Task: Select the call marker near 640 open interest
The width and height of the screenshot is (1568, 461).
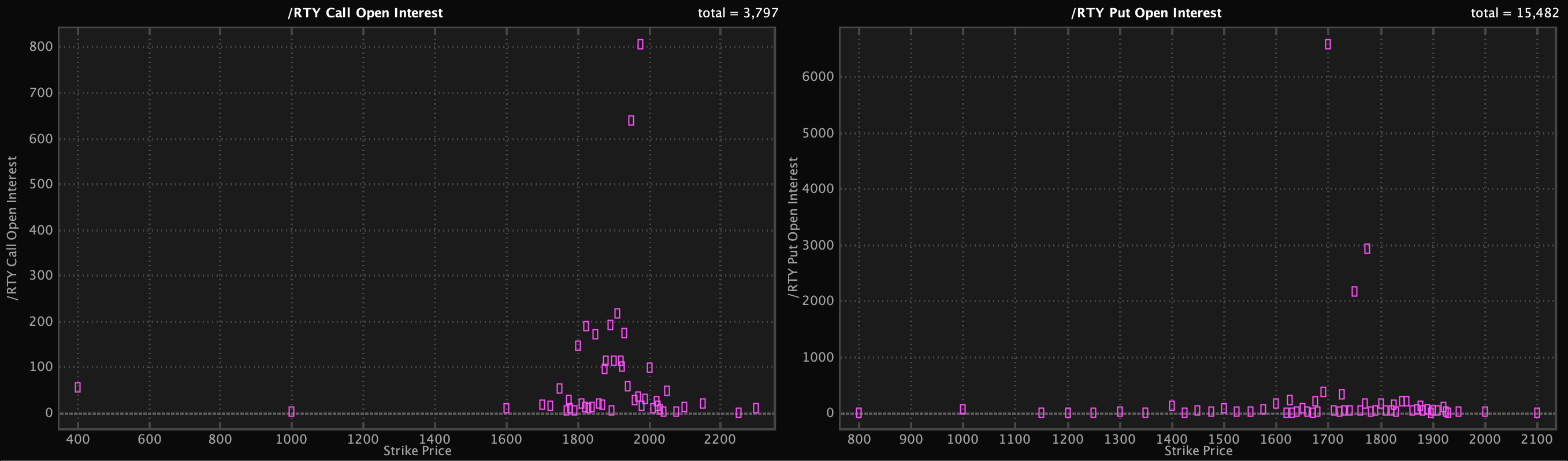Action: click(x=631, y=121)
